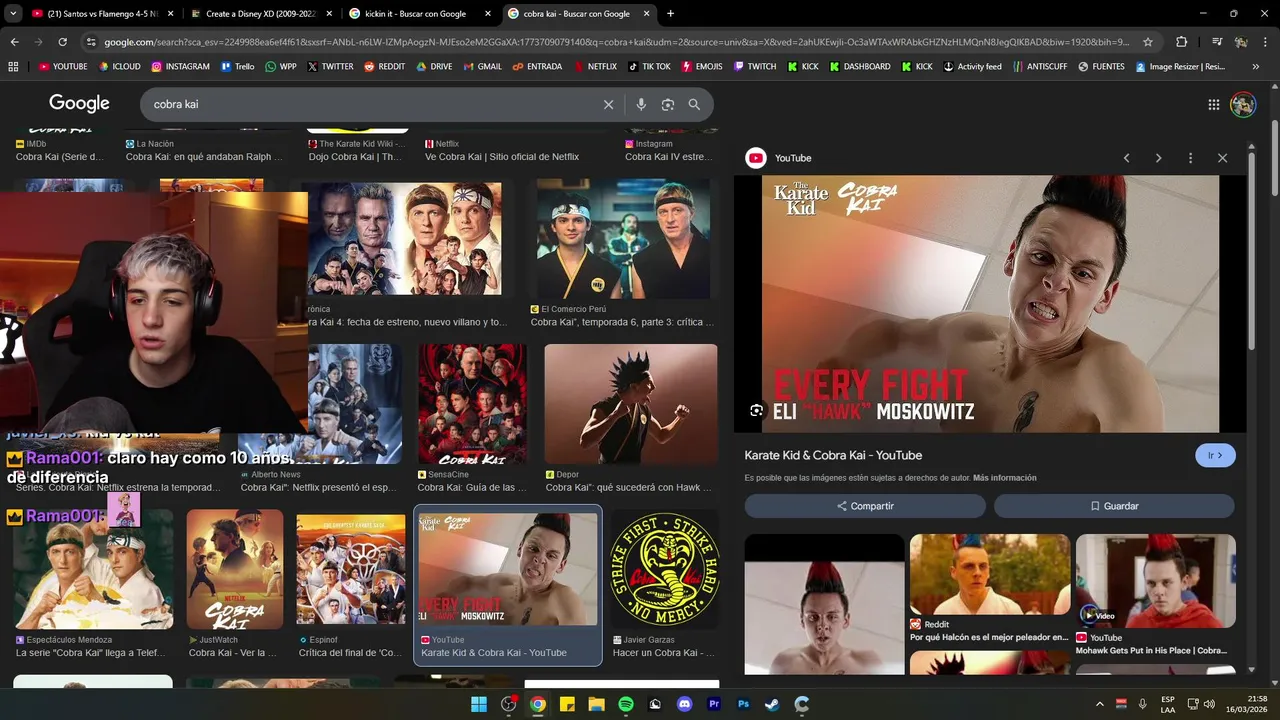Open the taskbar volume control

coord(1209,704)
